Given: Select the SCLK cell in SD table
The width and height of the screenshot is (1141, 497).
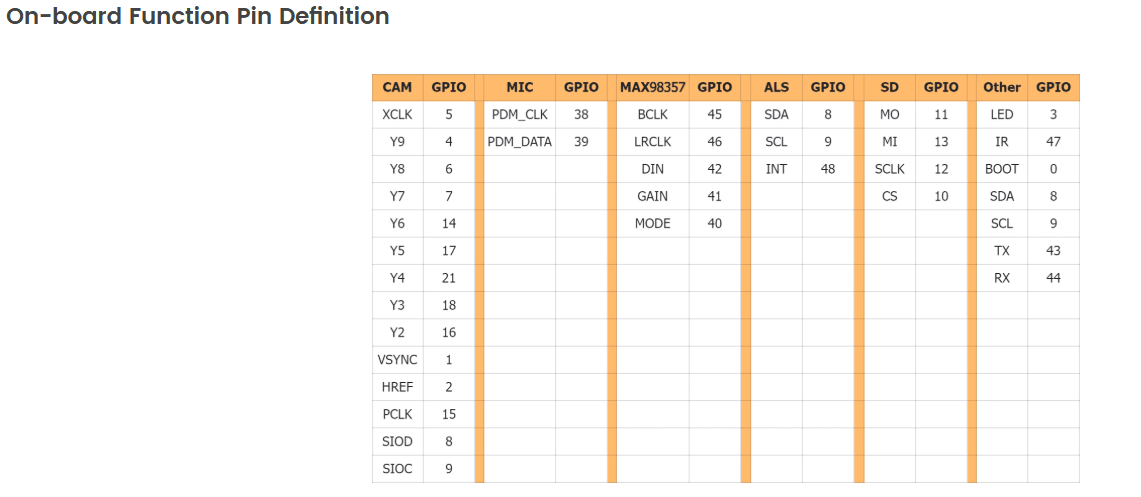Looking at the screenshot, I should coord(889,169).
